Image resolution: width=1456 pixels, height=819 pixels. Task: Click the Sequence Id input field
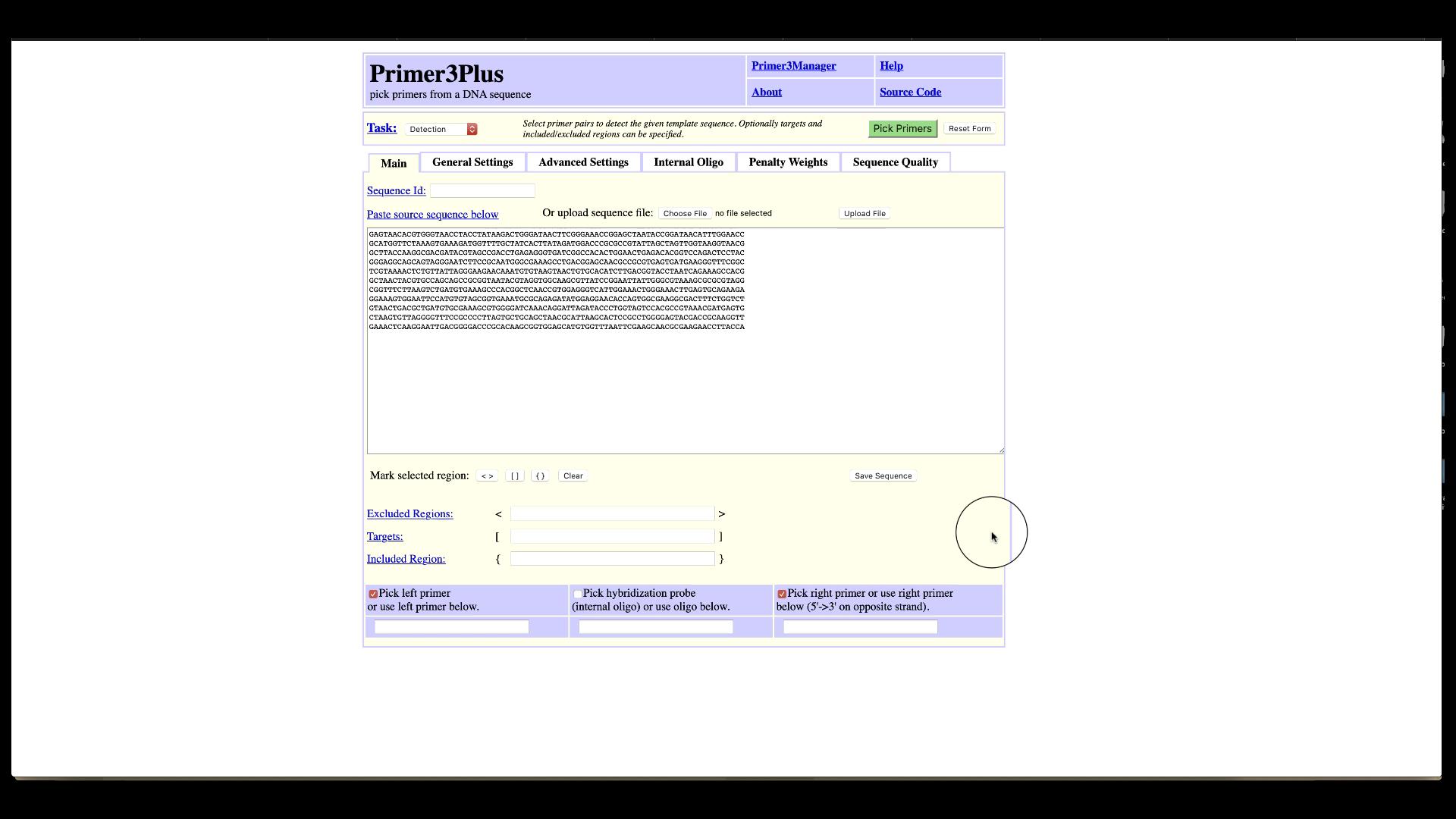coord(482,191)
